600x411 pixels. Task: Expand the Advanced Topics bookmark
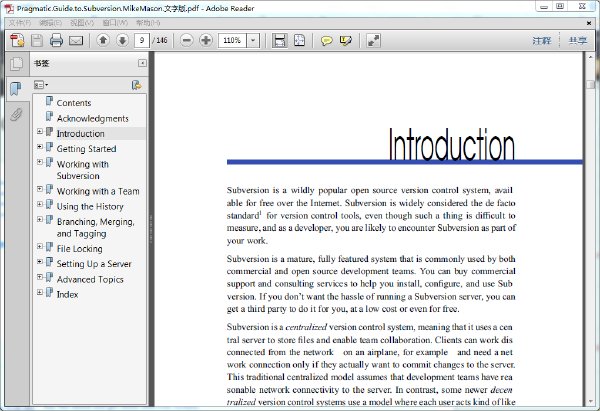click(40, 277)
